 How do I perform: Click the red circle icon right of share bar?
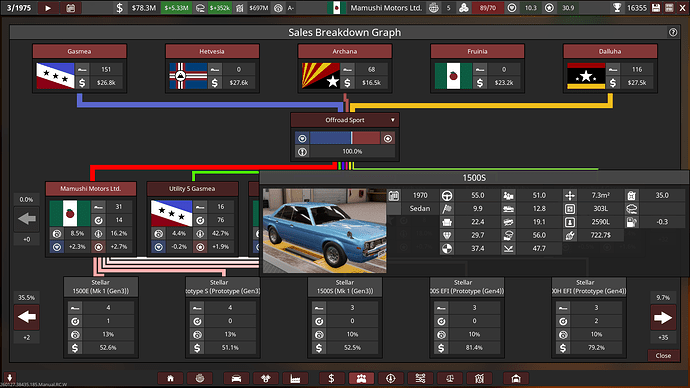[x=388, y=139]
